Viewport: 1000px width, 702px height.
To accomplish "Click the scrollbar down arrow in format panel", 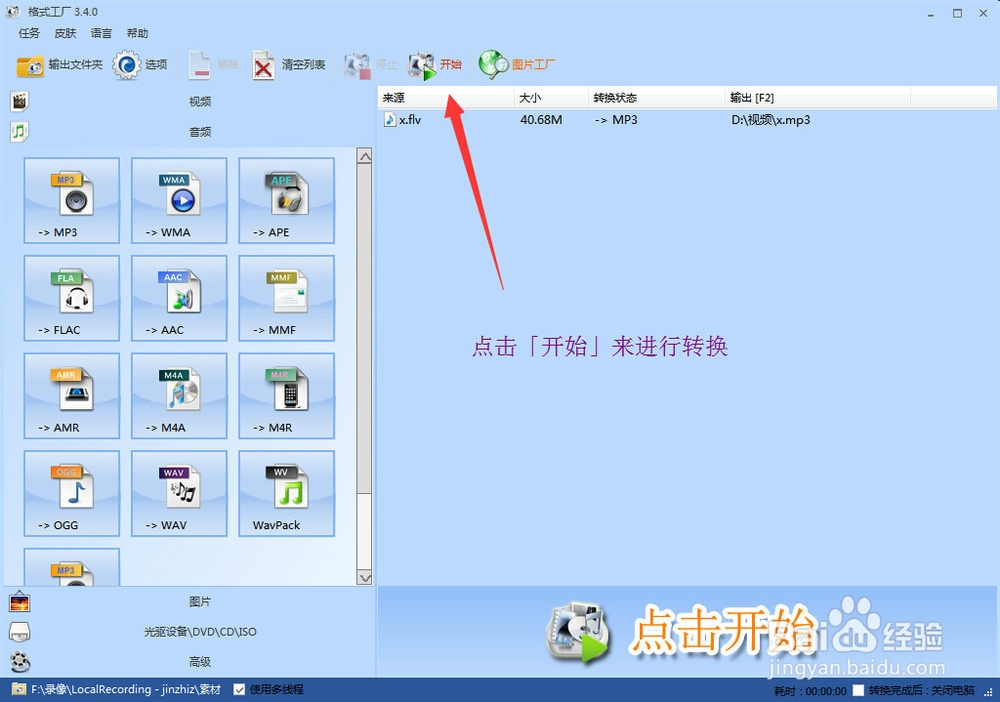I will 365,576.
